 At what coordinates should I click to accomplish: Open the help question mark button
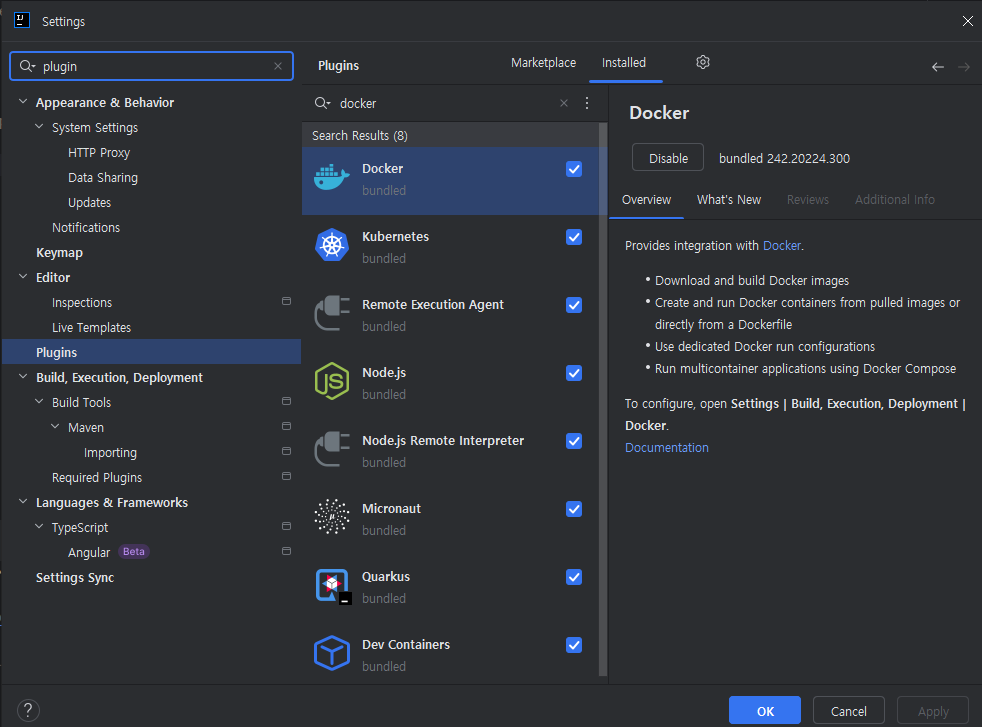tap(28, 710)
